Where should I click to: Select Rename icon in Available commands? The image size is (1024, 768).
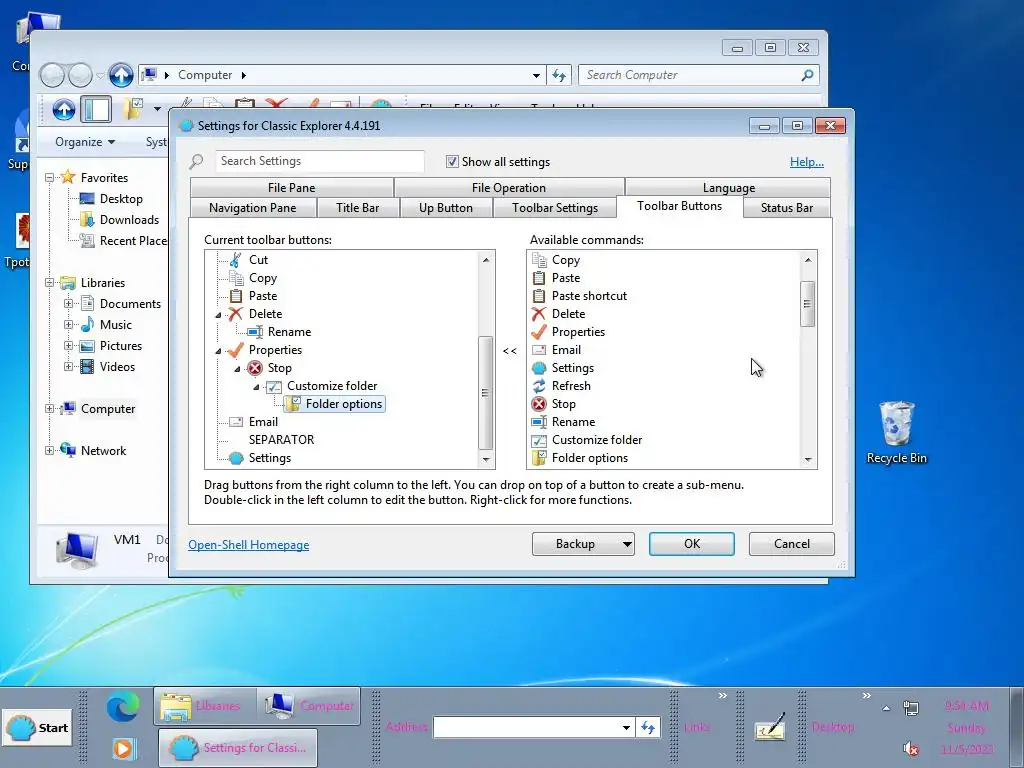click(539, 422)
